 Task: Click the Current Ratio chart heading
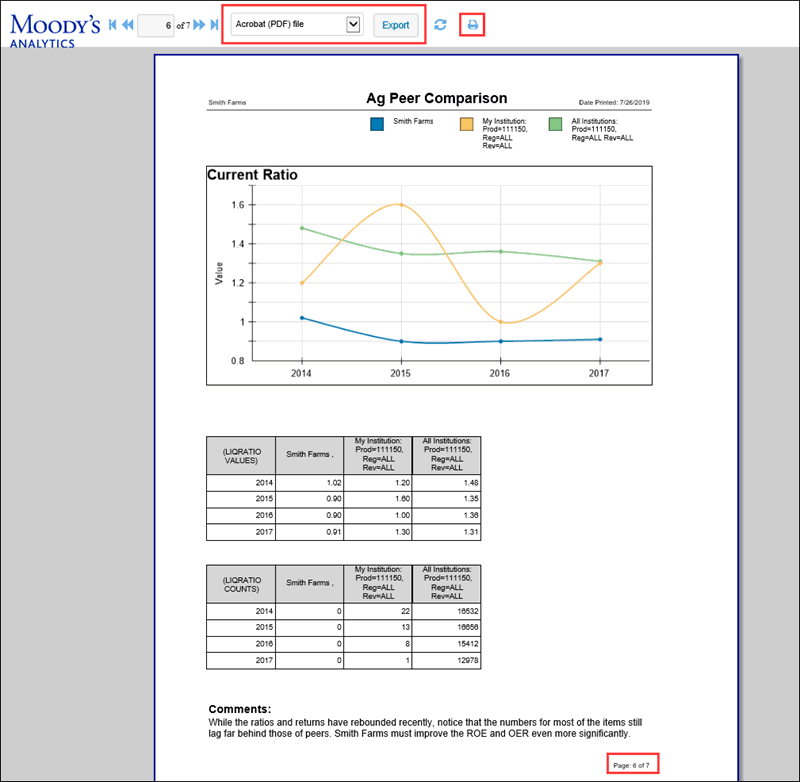click(252, 175)
